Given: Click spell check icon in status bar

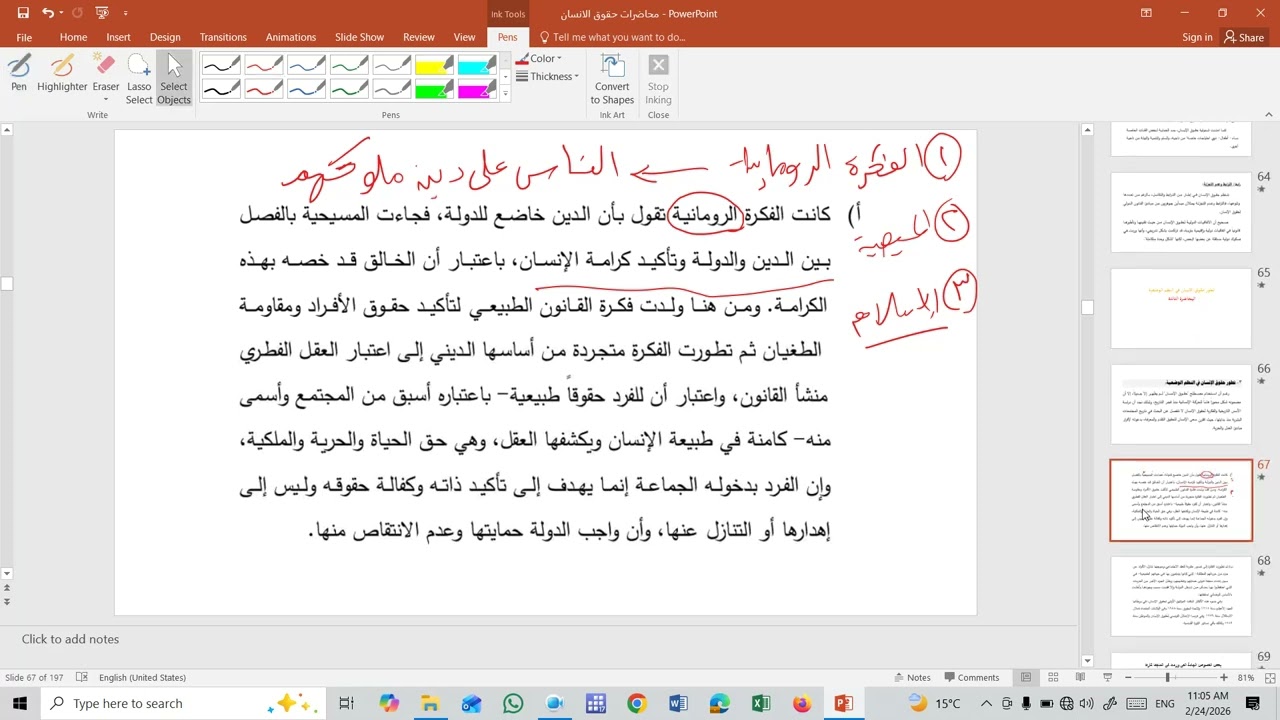Looking at the screenshot, I should (82, 677).
